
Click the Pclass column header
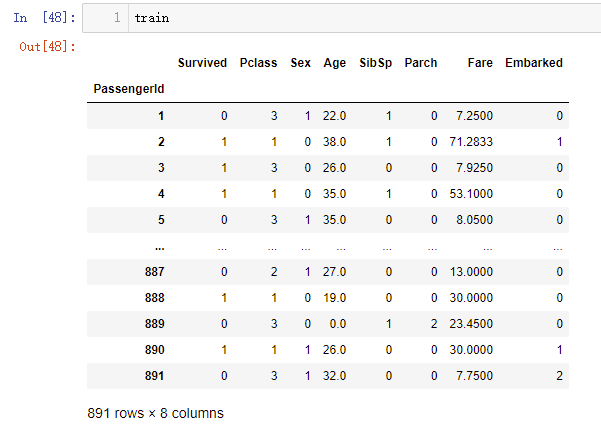pos(258,63)
